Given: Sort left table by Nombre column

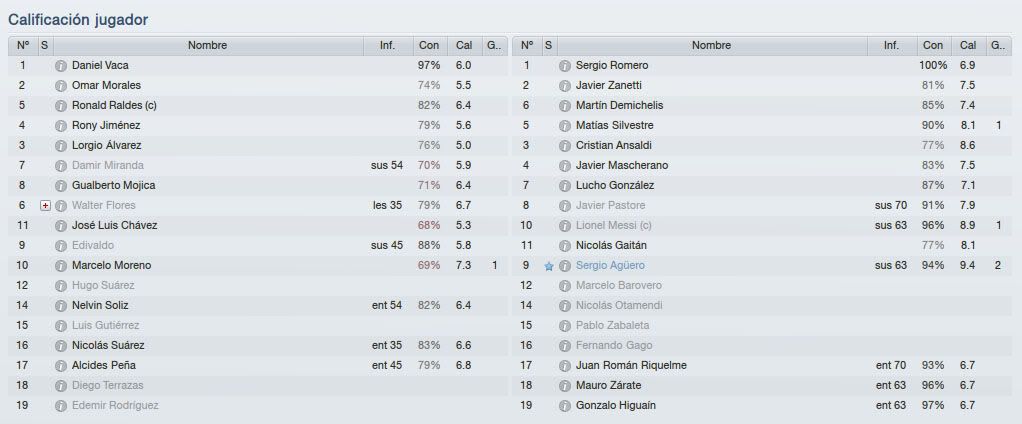Looking at the screenshot, I should click(x=208, y=46).
